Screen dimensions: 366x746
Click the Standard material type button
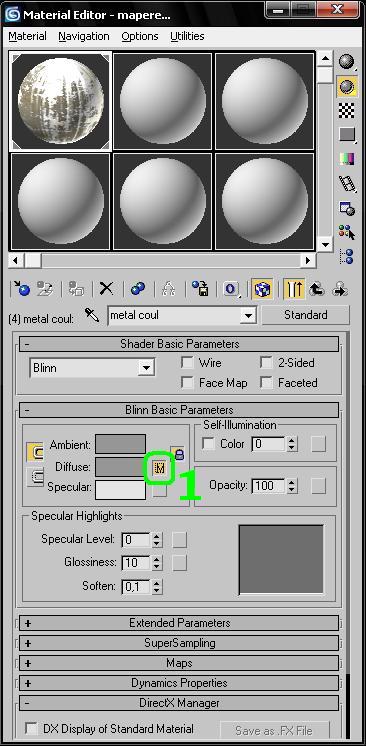tap(306, 315)
